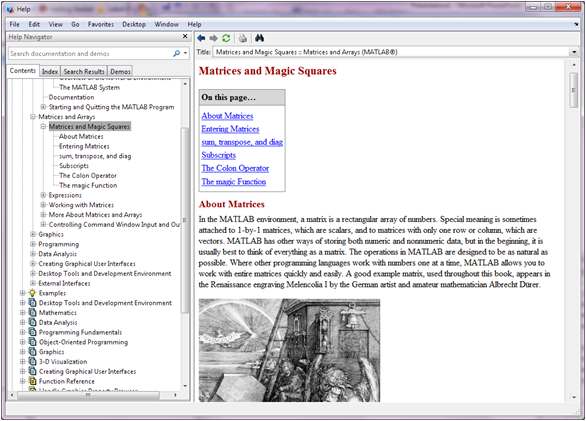Select The Colon Operator tree item
The image size is (586, 421).
pyautogui.click(x=88, y=175)
